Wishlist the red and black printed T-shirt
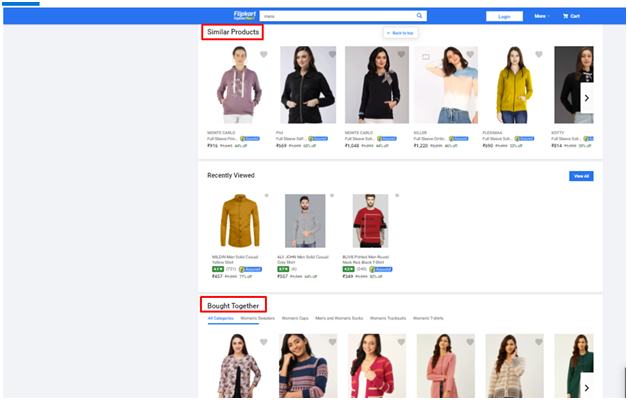 397,196
